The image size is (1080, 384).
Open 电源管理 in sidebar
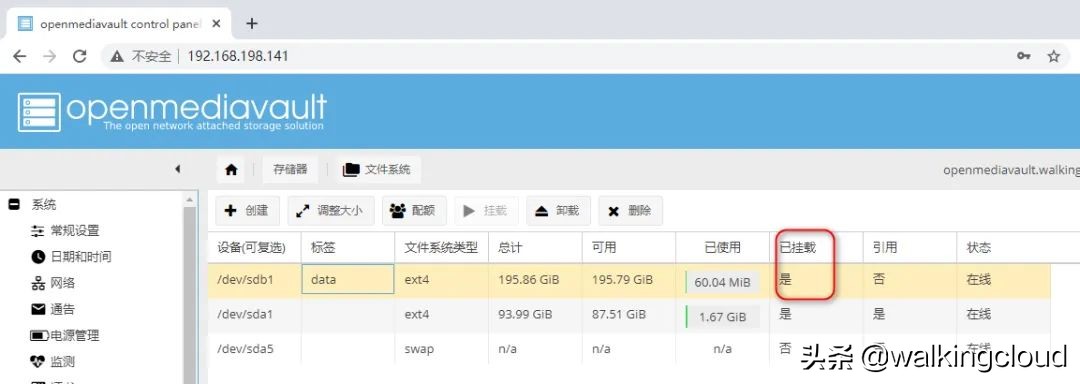[65, 335]
